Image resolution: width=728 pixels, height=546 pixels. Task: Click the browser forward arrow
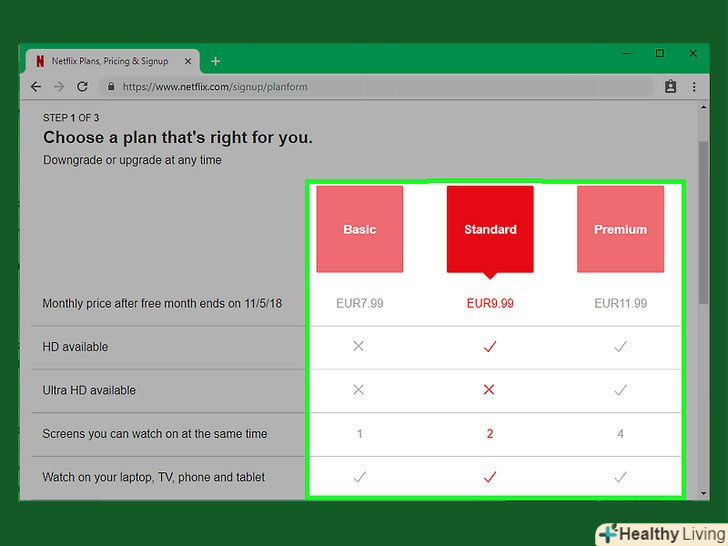[x=58, y=87]
